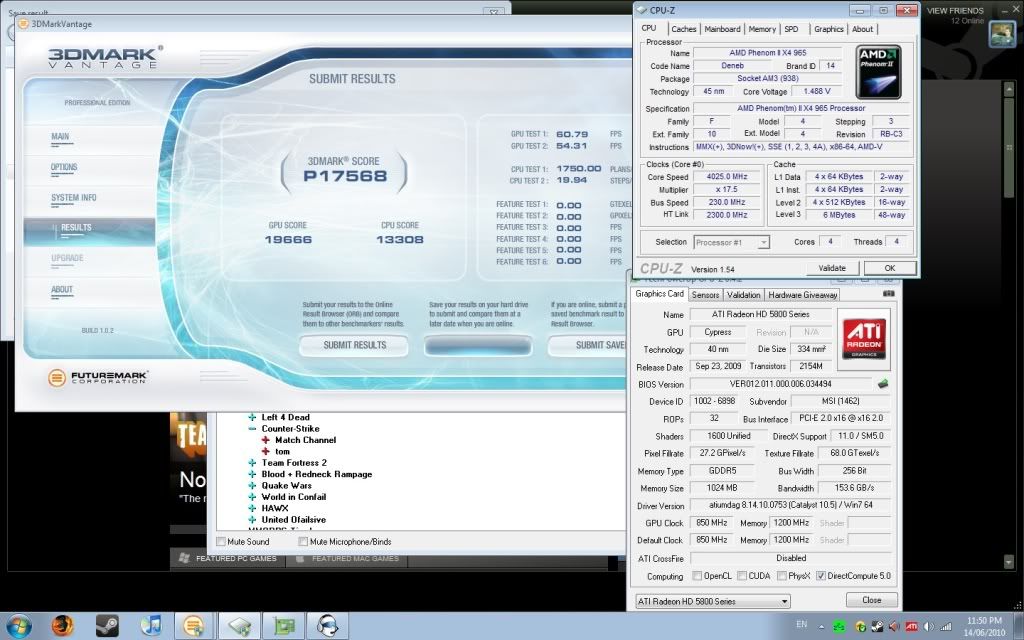Click the GPU-Z camera screenshot icon
The width and height of the screenshot is (1024, 640).
tap(888, 294)
